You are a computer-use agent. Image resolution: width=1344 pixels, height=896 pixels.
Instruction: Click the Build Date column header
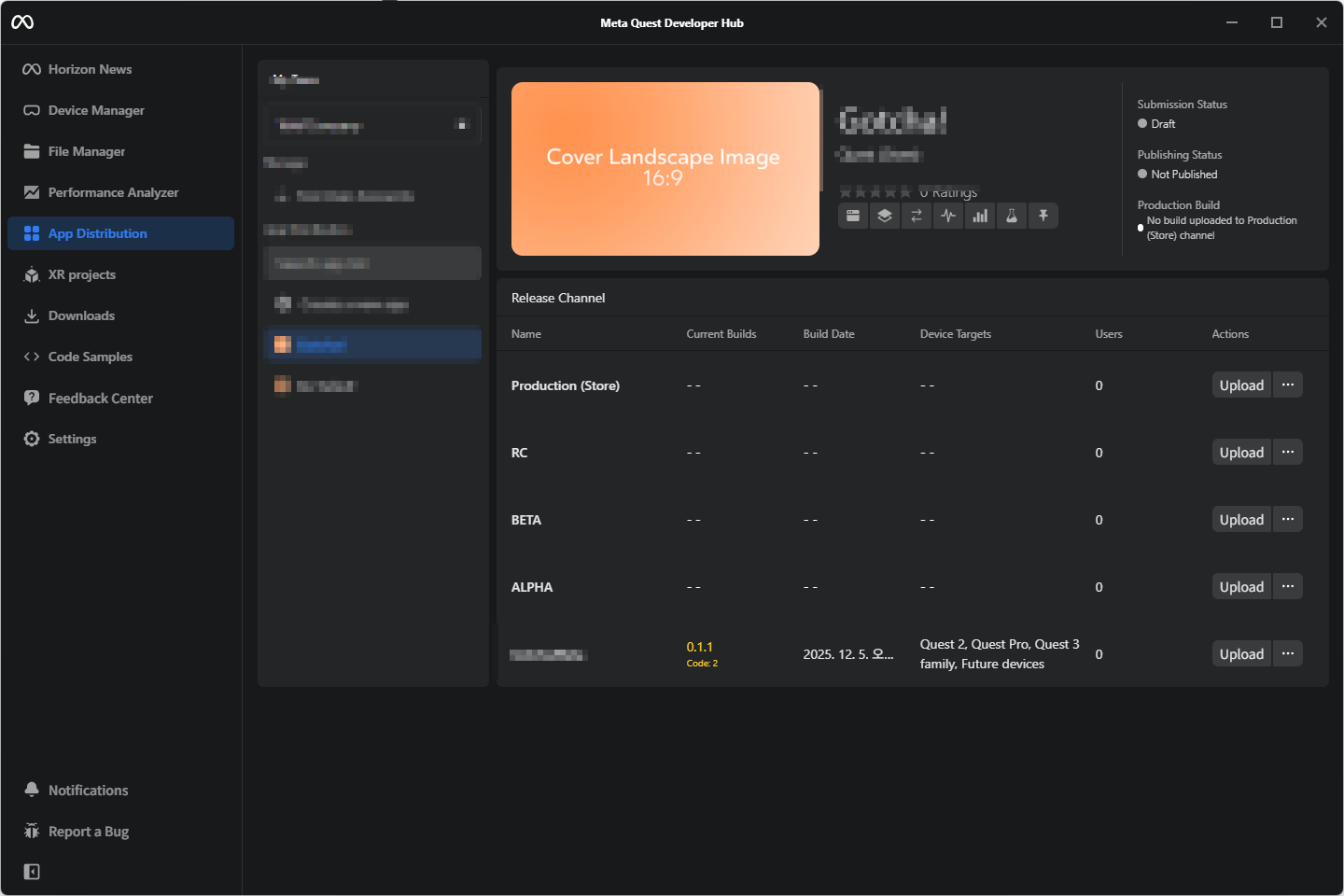click(829, 334)
